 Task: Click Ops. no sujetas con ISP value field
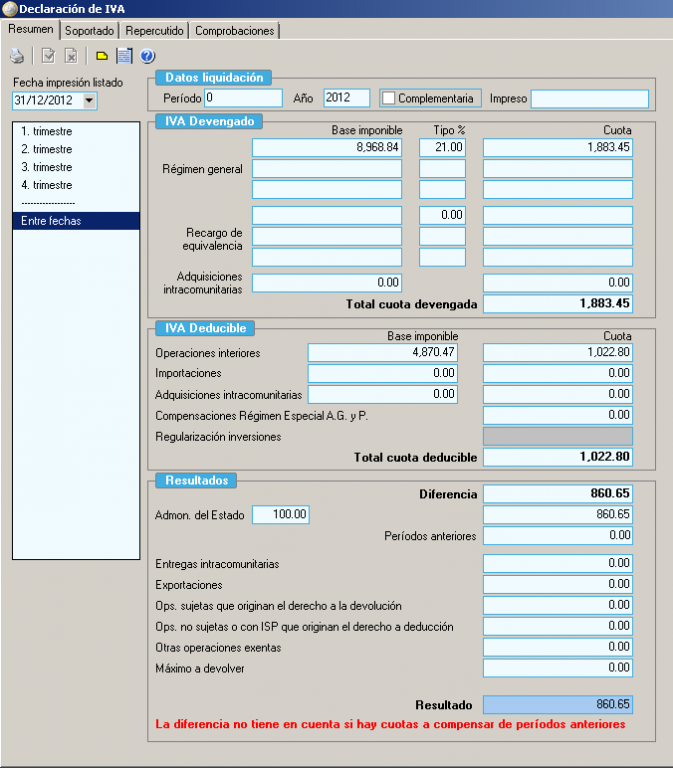click(558, 626)
